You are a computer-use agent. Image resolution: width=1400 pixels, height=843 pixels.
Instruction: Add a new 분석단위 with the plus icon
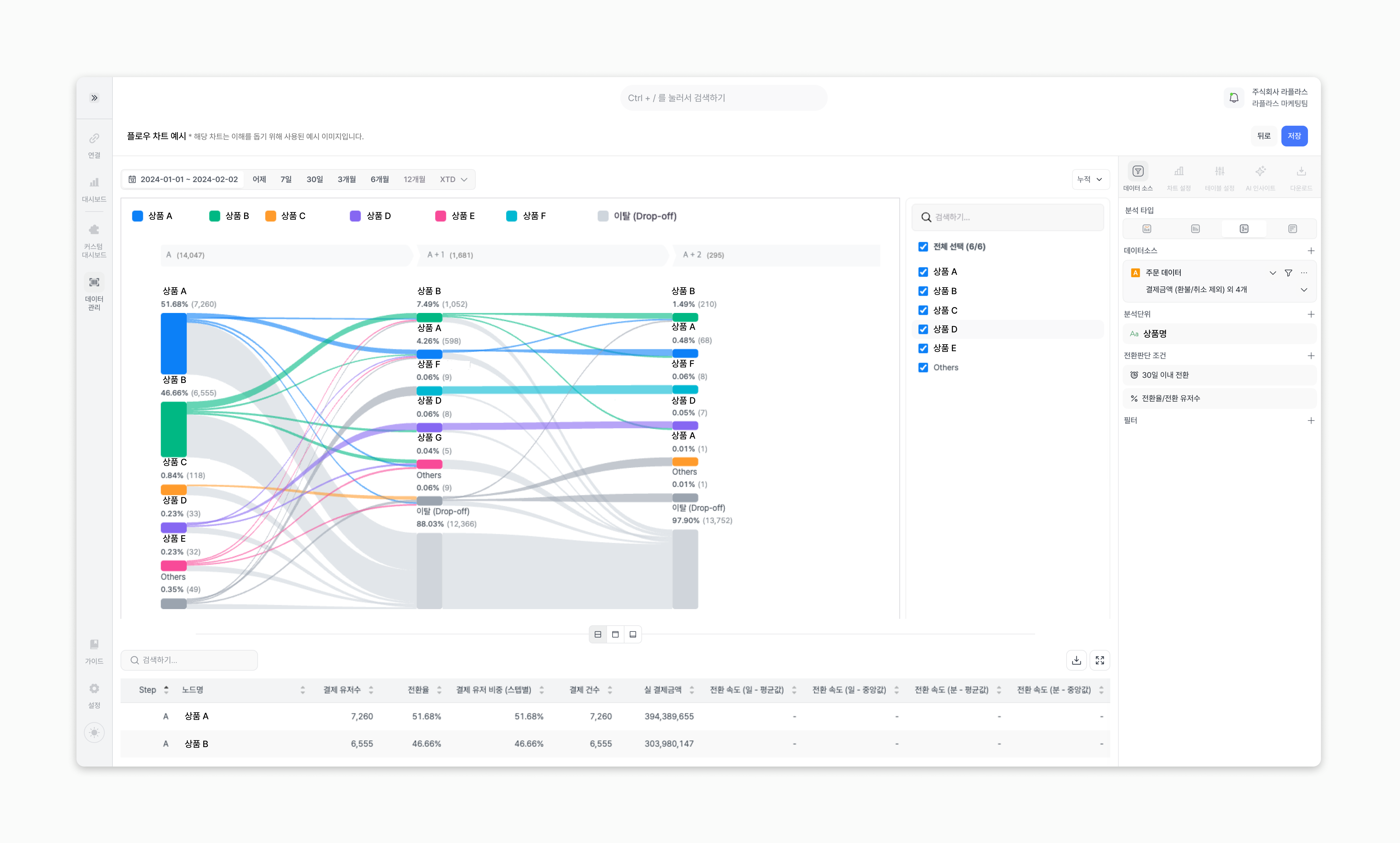[x=1311, y=314]
